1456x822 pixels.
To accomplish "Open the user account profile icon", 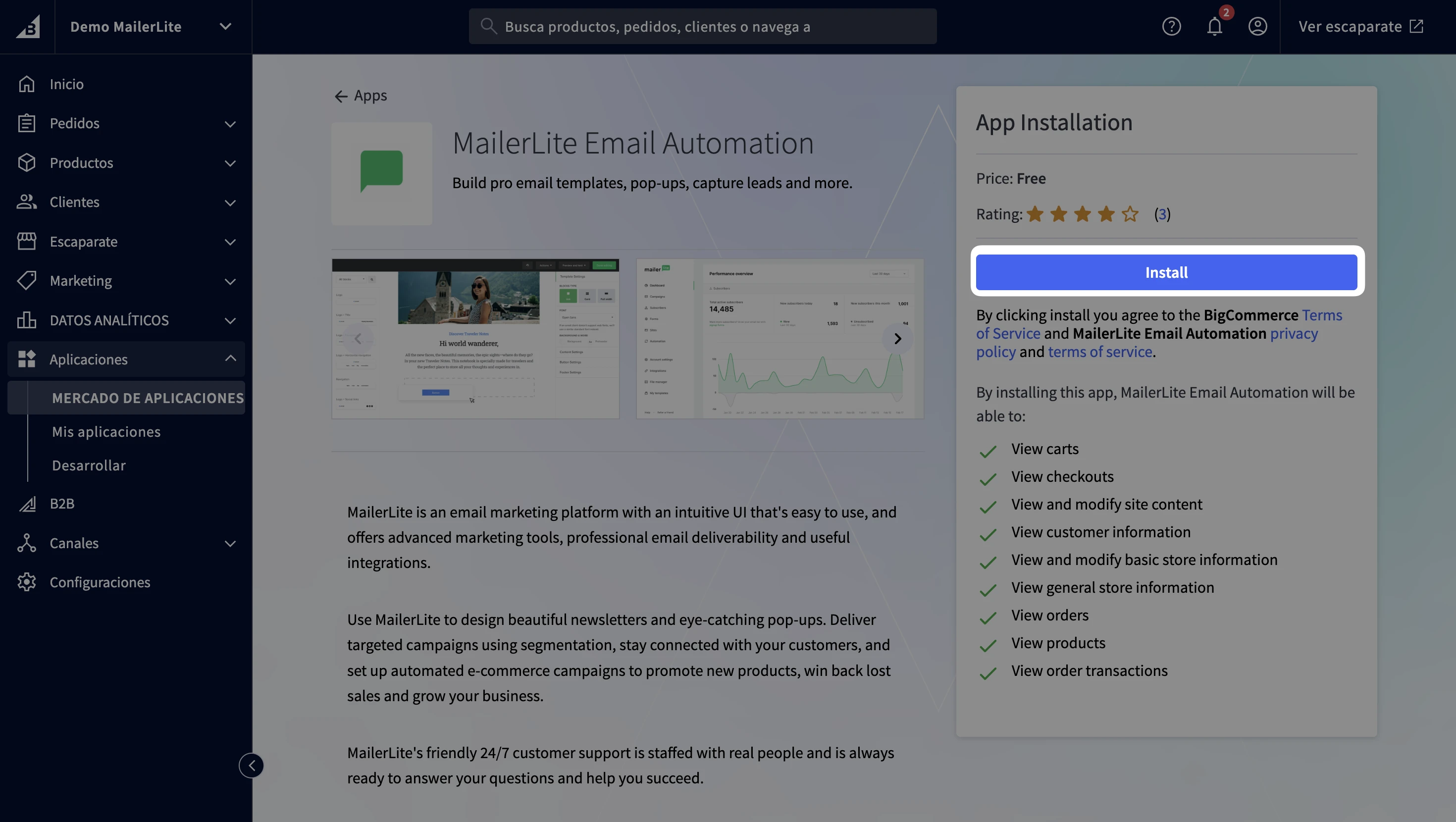I will coord(1257,27).
